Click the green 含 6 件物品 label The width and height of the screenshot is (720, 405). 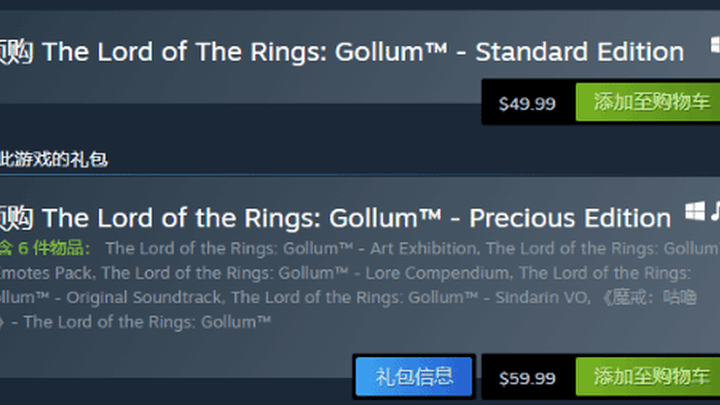[45, 248]
